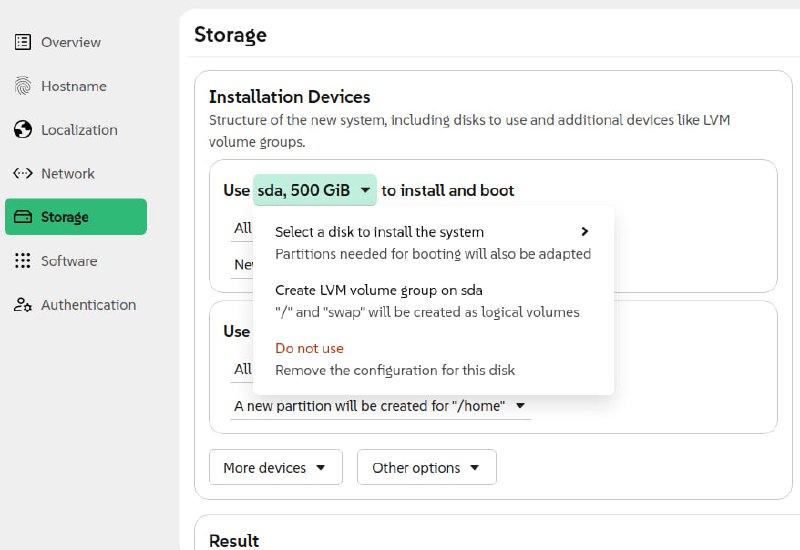This screenshot has width=800, height=550.
Task: Open the Other options dropdown
Action: 427,467
